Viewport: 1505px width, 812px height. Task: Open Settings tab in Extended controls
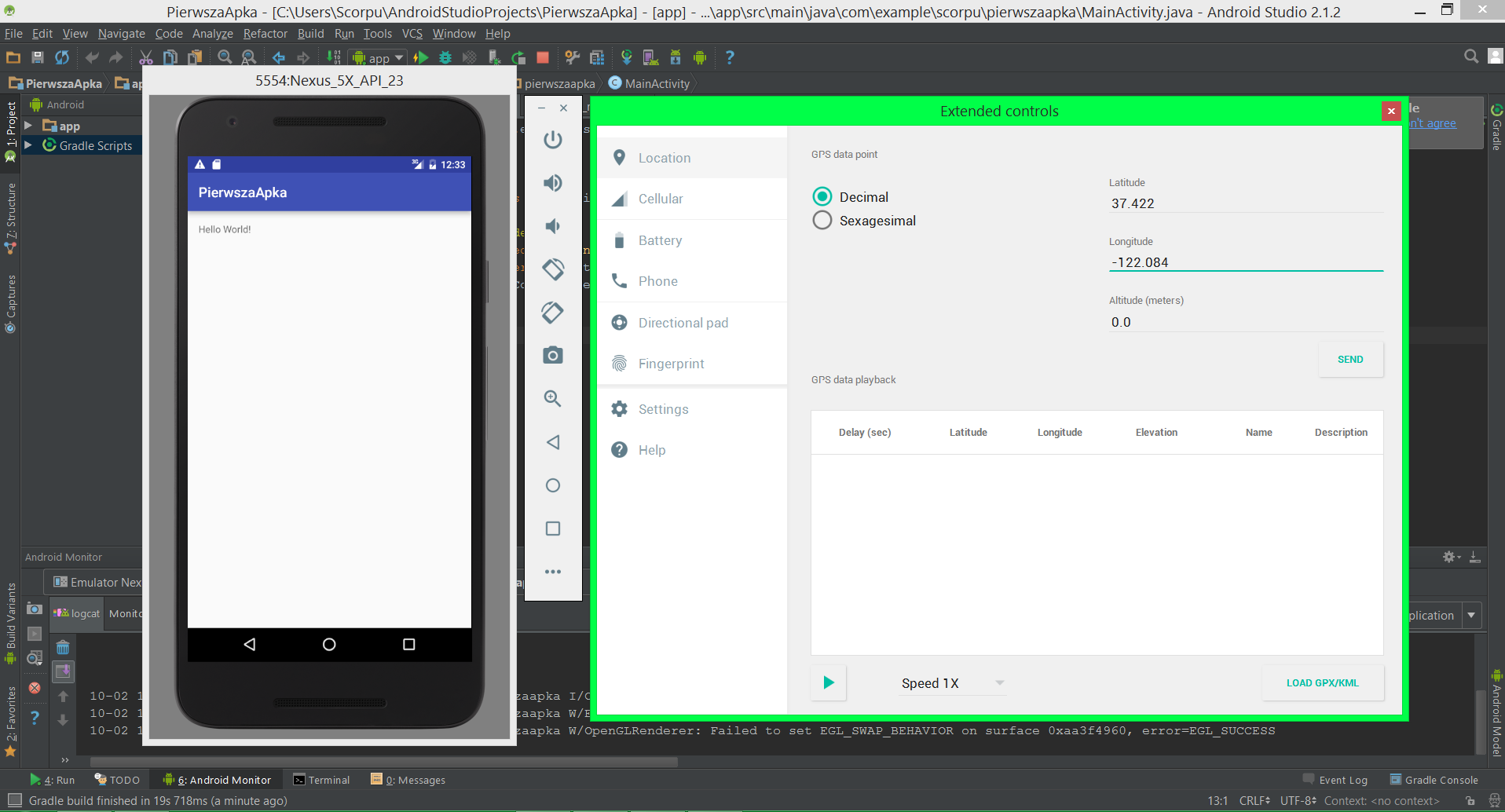pyautogui.click(x=692, y=409)
